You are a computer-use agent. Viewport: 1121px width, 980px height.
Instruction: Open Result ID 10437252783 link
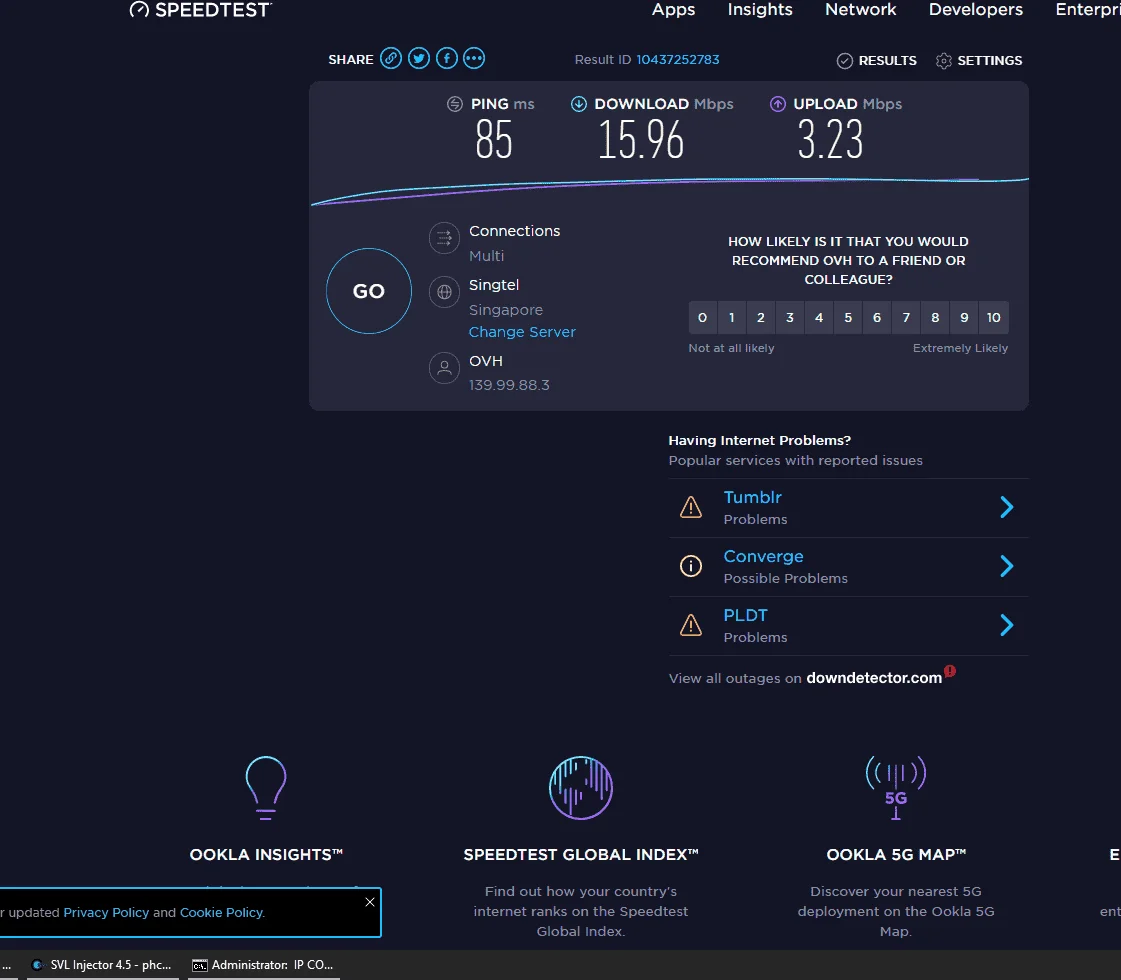678,59
